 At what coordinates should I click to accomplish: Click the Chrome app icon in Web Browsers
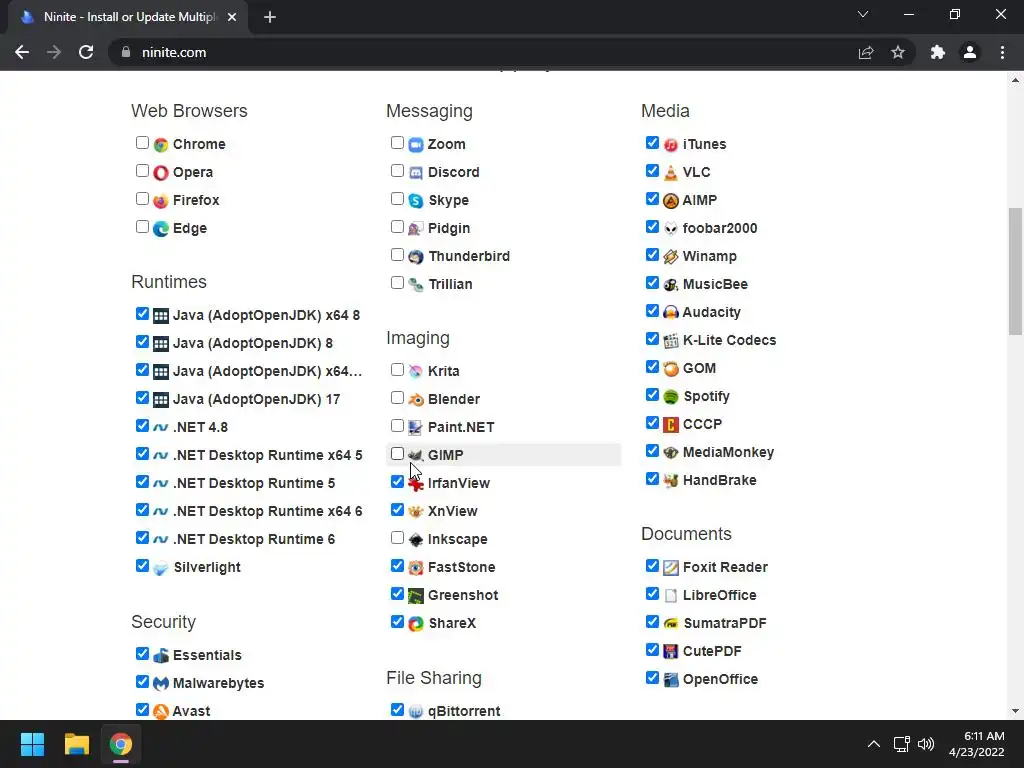[161, 144]
